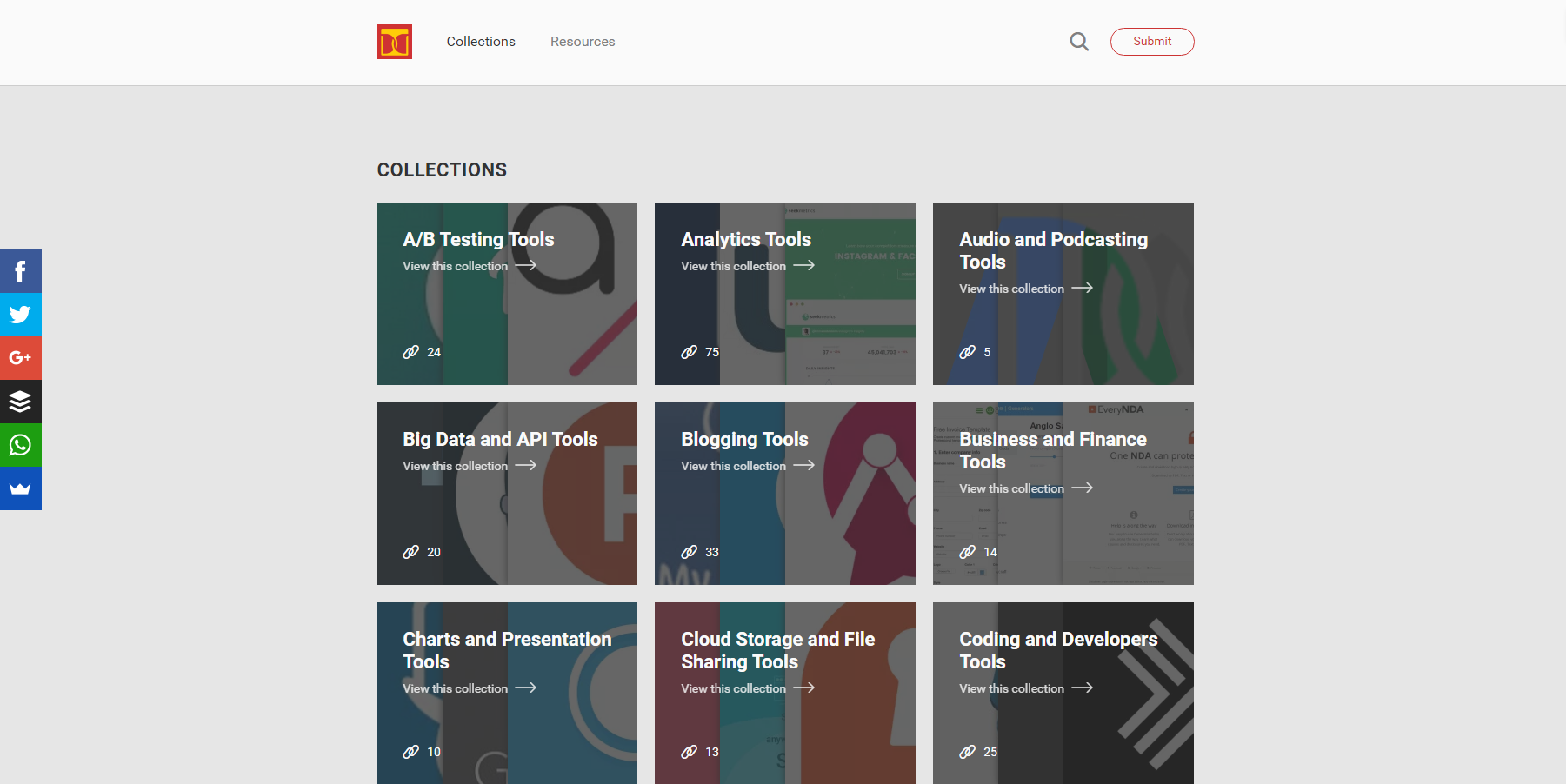Click View this collection under Coding and Developers
The width and height of the screenshot is (1566, 784).
click(x=1011, y=688)
